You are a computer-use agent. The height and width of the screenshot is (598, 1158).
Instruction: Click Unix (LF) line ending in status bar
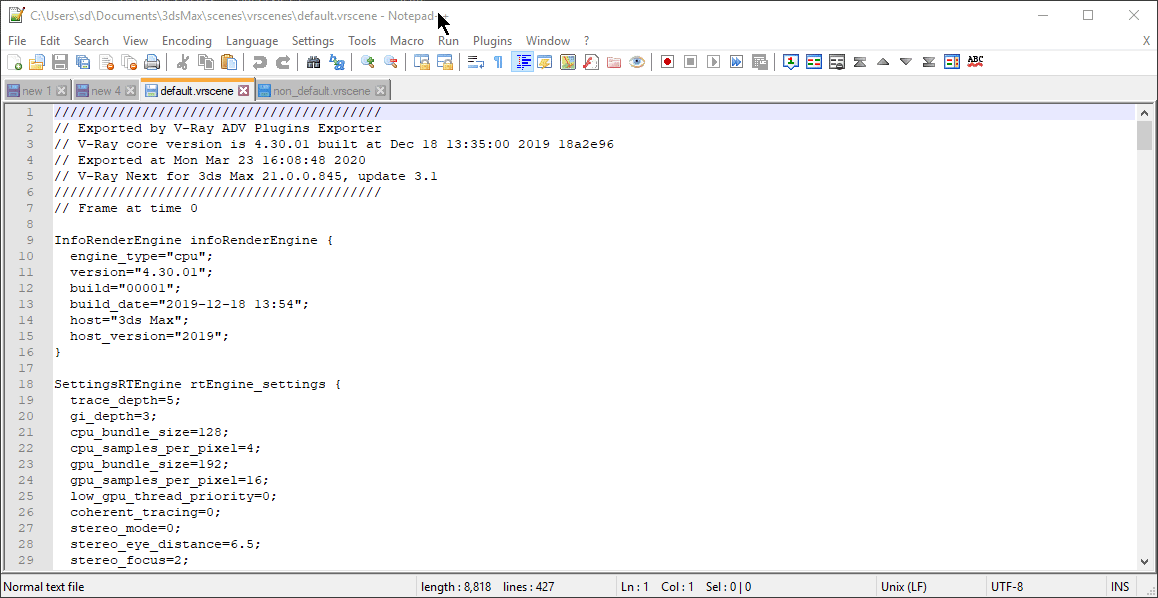click(904, 588)
